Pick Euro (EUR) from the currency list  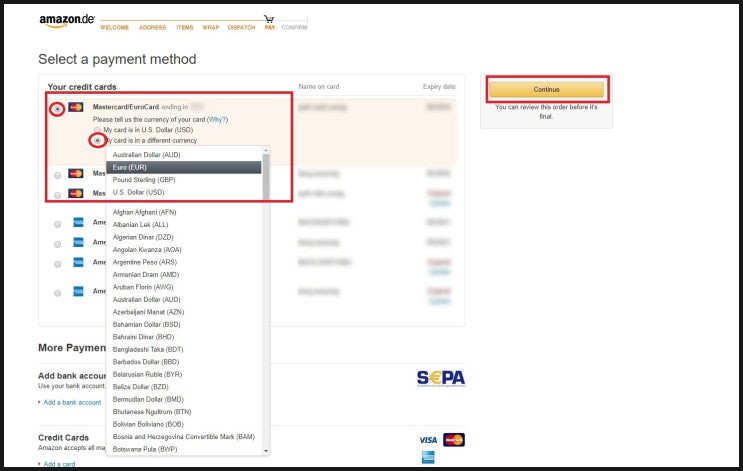point(183,167)
